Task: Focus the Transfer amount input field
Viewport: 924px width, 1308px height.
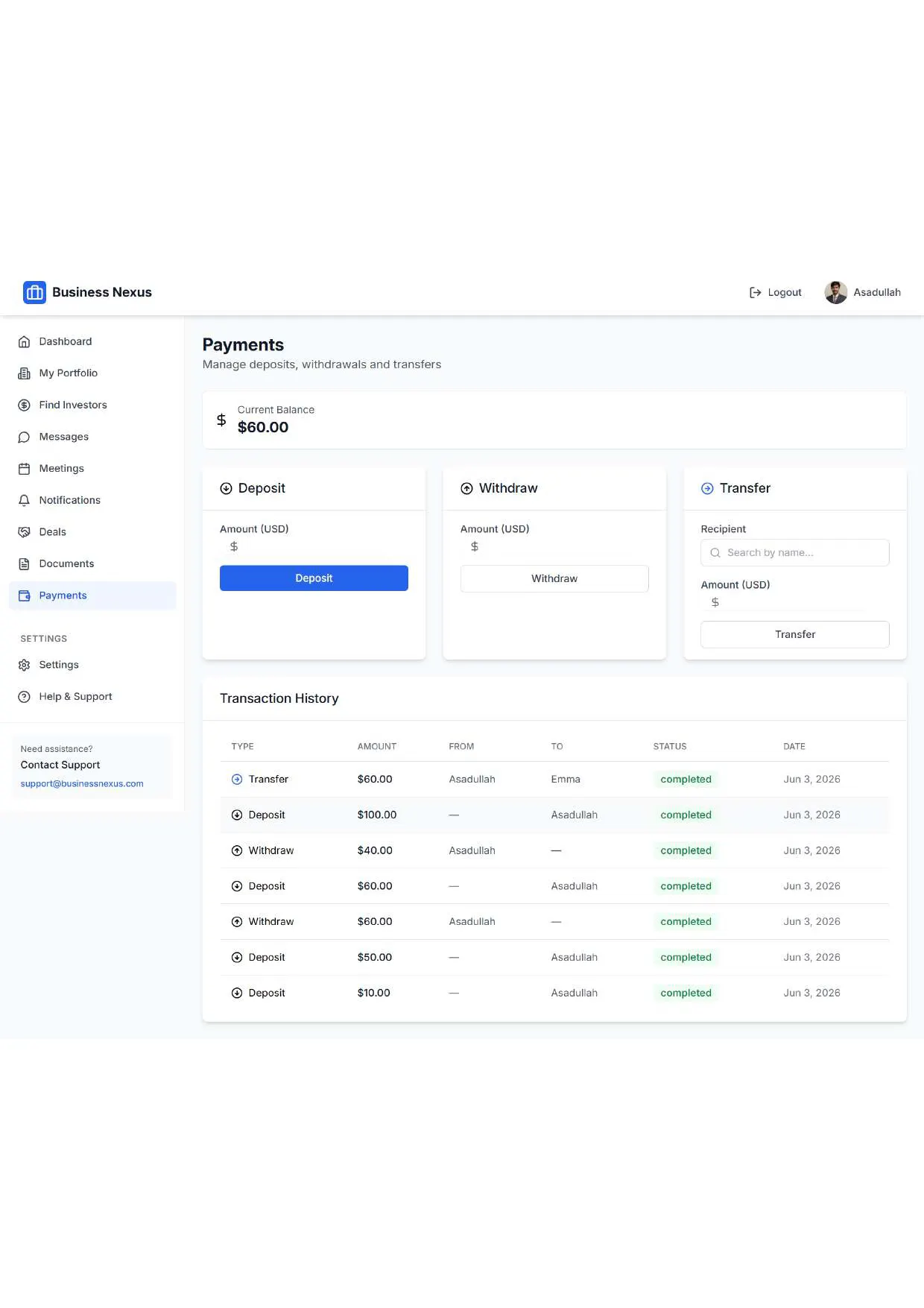Action: point(795,603)
